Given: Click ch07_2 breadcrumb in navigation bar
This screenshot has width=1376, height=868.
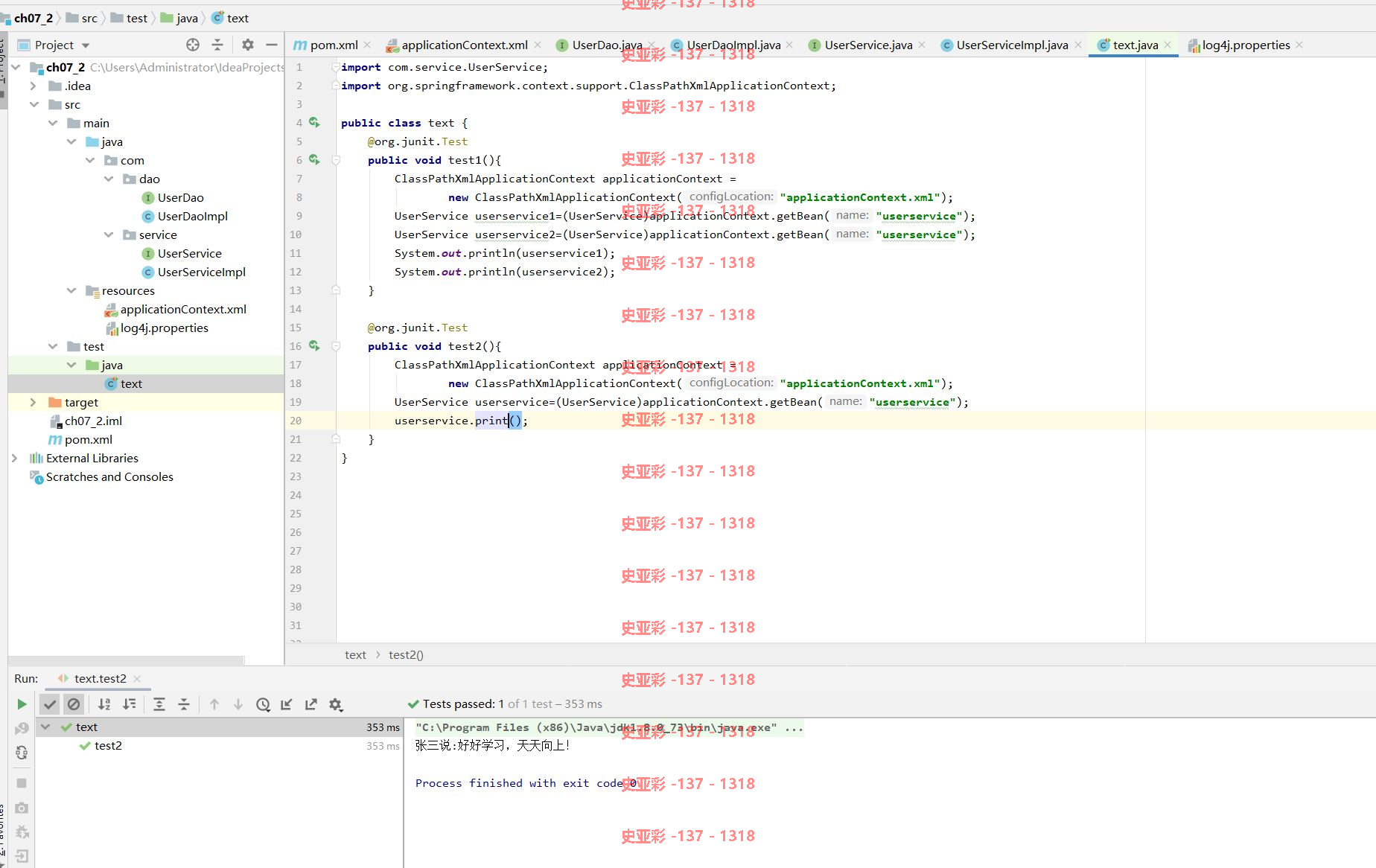Looking at the screenshot, I should [x=33, y=18].
